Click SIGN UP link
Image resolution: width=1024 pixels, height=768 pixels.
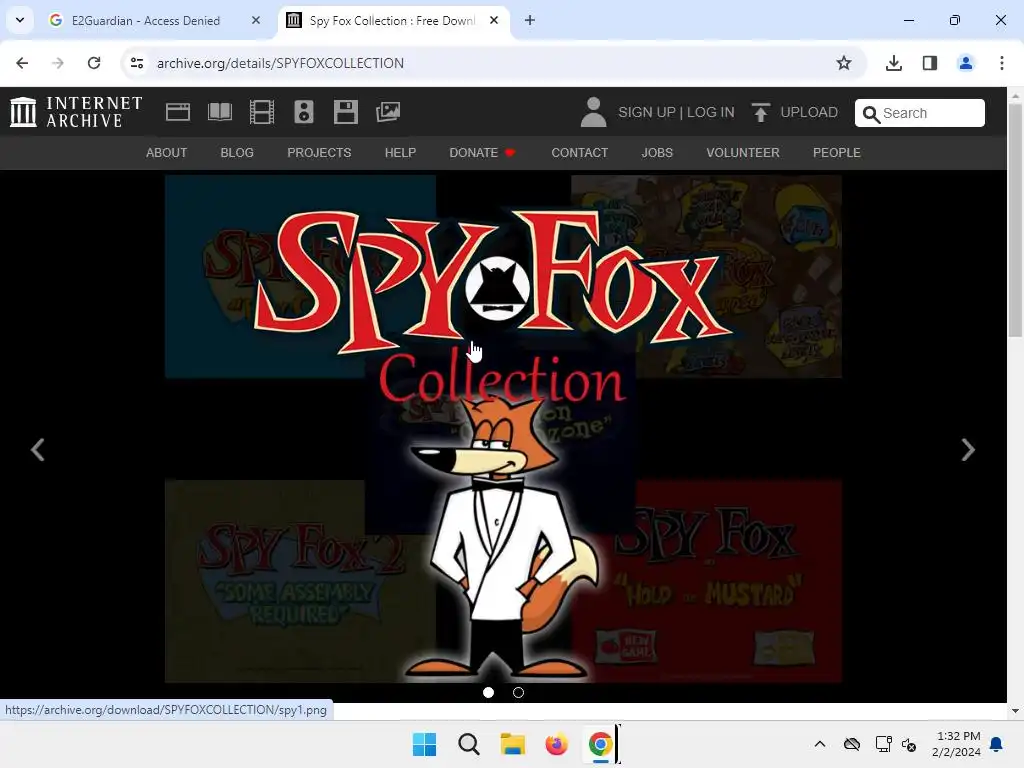point(647,112)
